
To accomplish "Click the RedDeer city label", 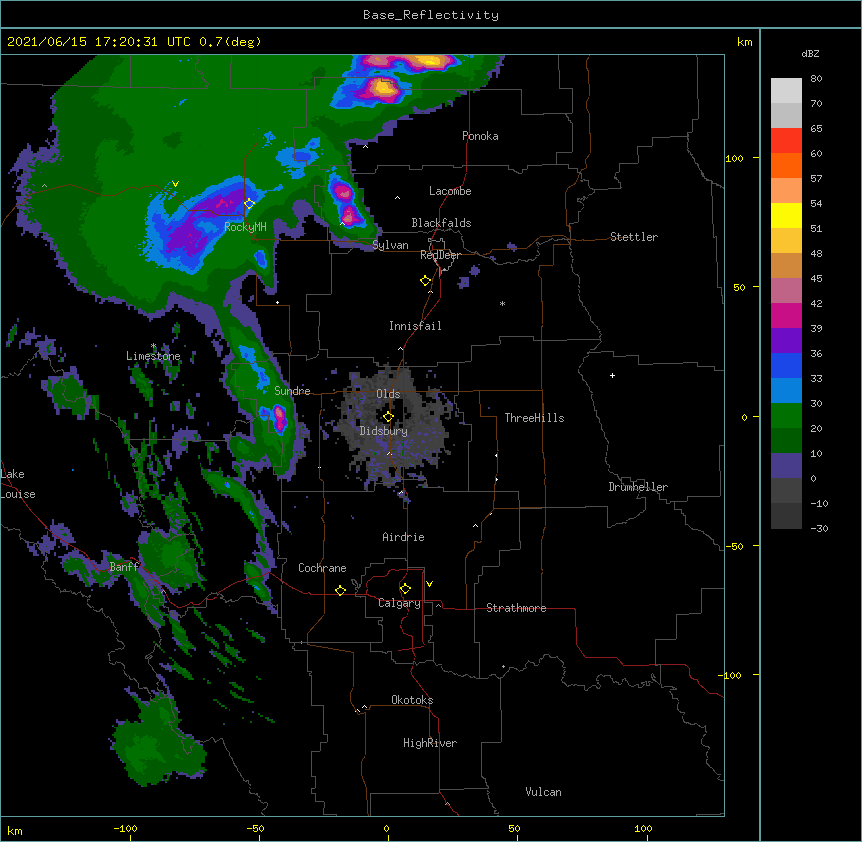I will 440,255.
